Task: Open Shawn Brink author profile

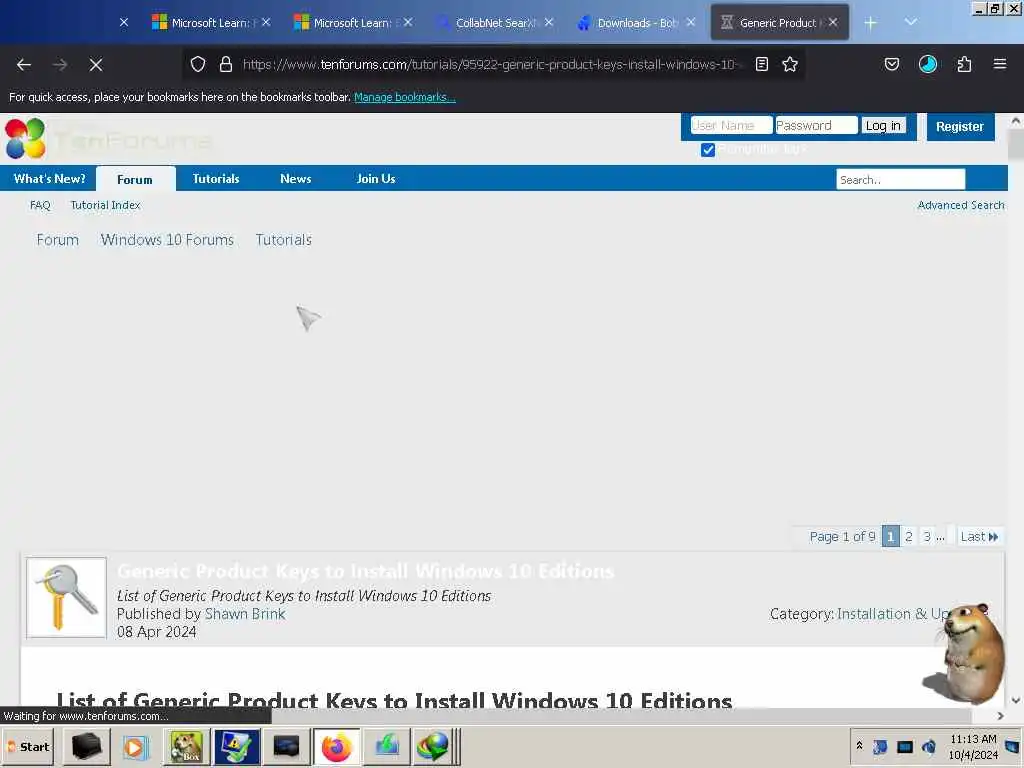Action: [245, 614]
